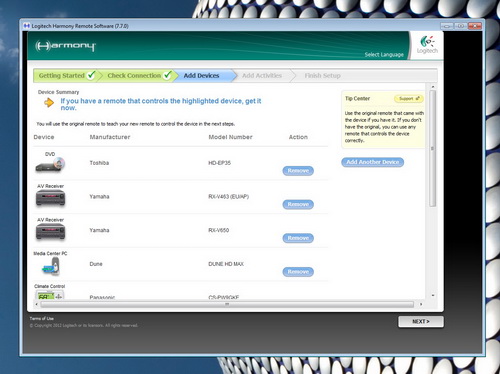
Task: Open the Support link in Tip Center
Action: coord(409,99)
